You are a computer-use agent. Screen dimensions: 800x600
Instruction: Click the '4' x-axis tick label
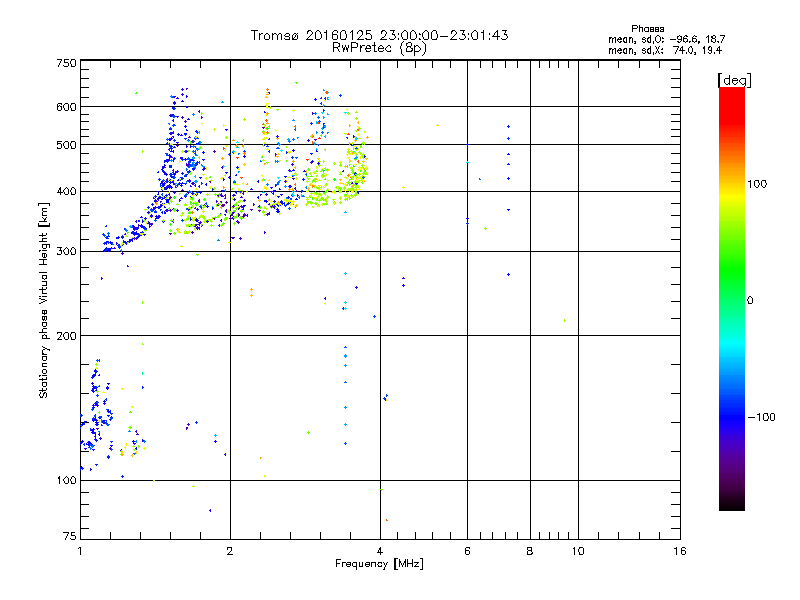380,551
